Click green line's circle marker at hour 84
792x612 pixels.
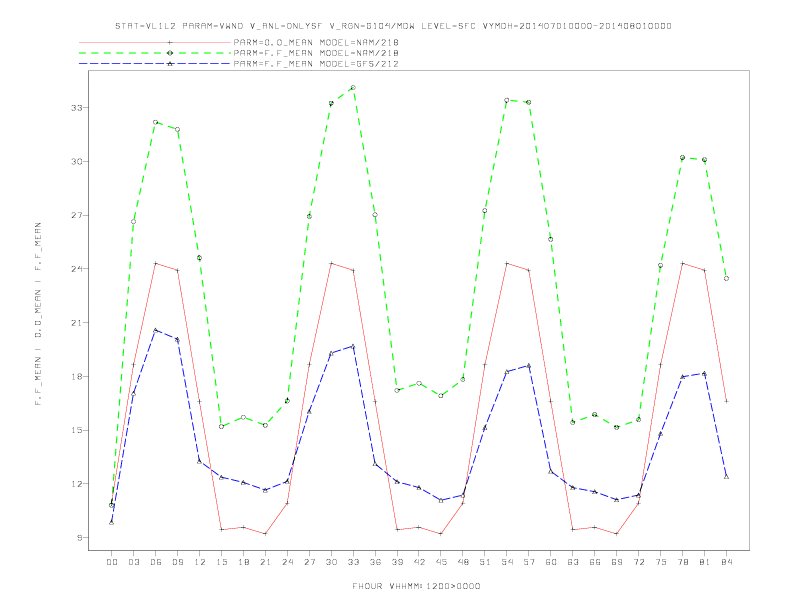pyautogui.click(x=726, y=278)
